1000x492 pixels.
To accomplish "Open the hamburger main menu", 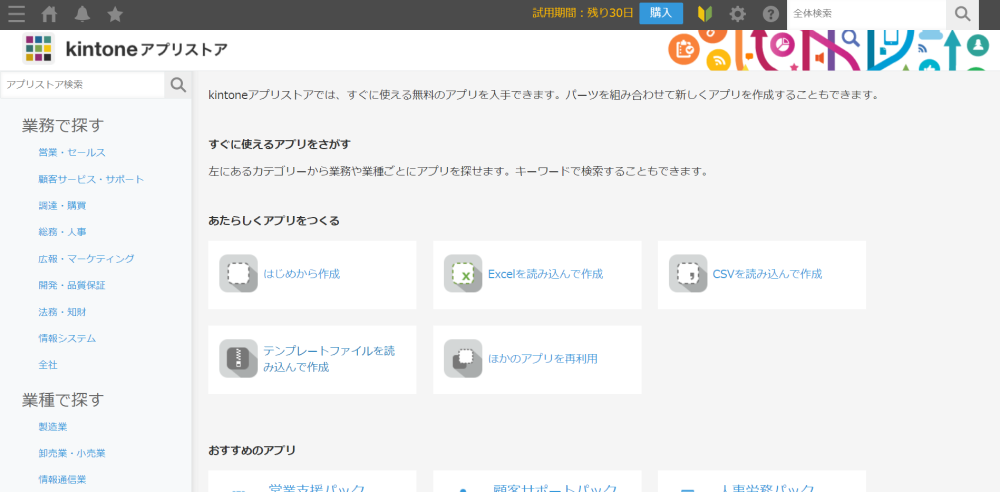I will pos(17,14).
